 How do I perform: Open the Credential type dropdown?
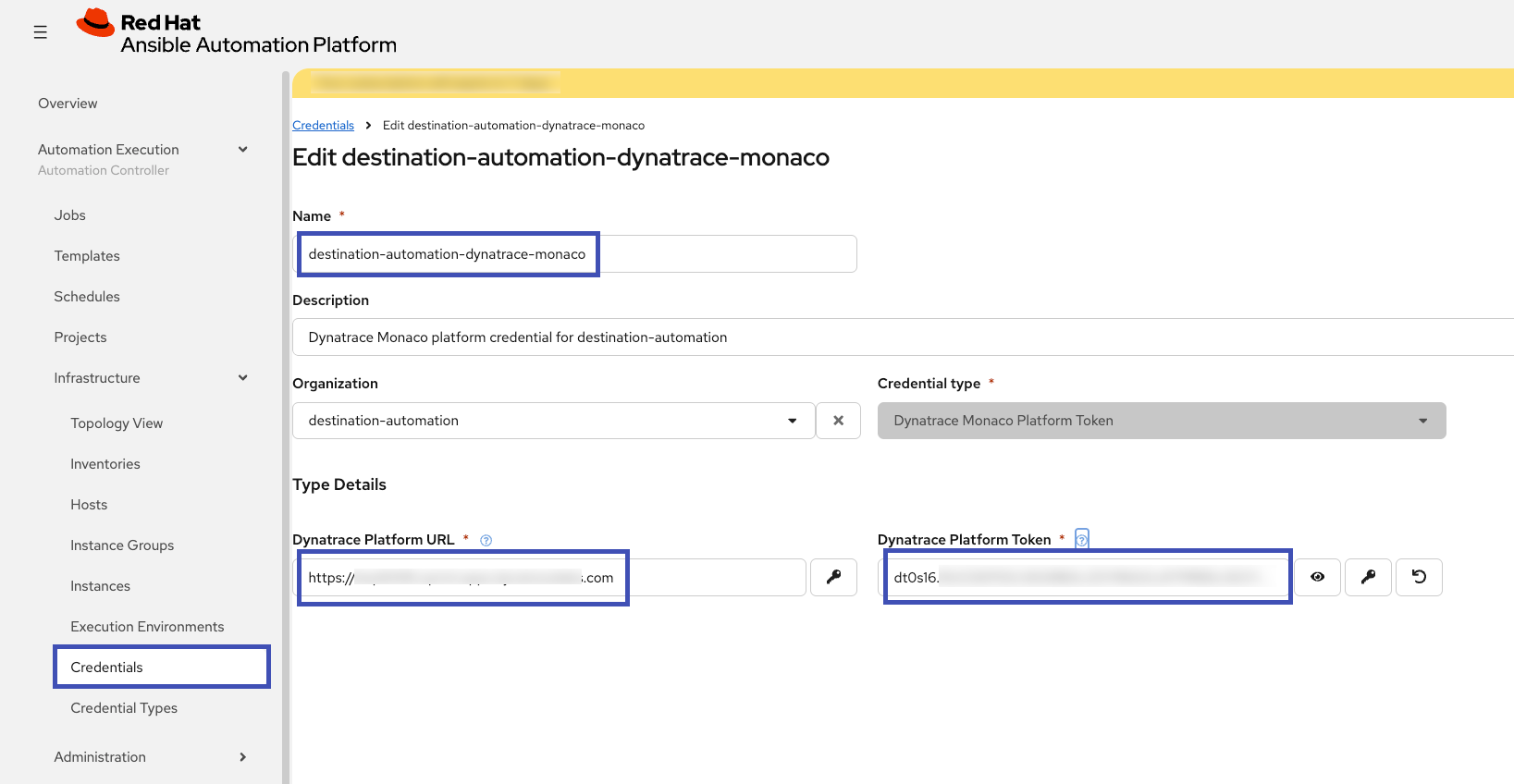1162,421
